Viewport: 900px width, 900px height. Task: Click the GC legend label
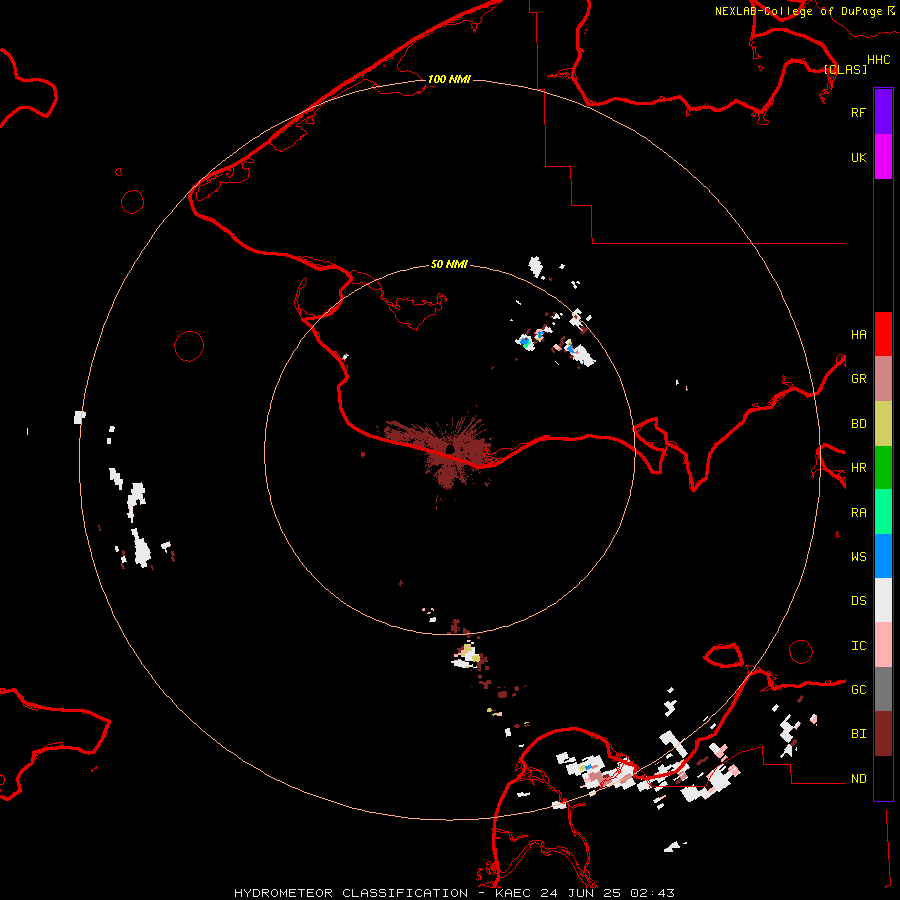(858, 690)
